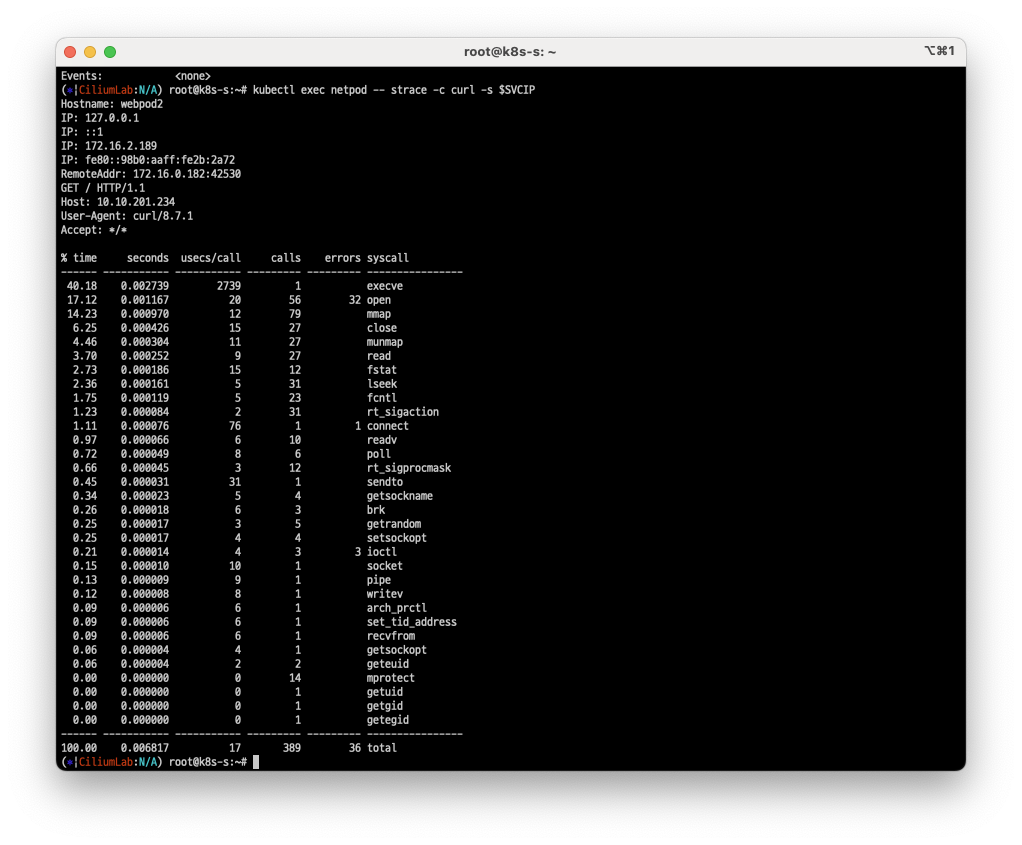Click the fcntl syscall name
The height and width of the screenshot is (845, 1022).
click(381, 398)
